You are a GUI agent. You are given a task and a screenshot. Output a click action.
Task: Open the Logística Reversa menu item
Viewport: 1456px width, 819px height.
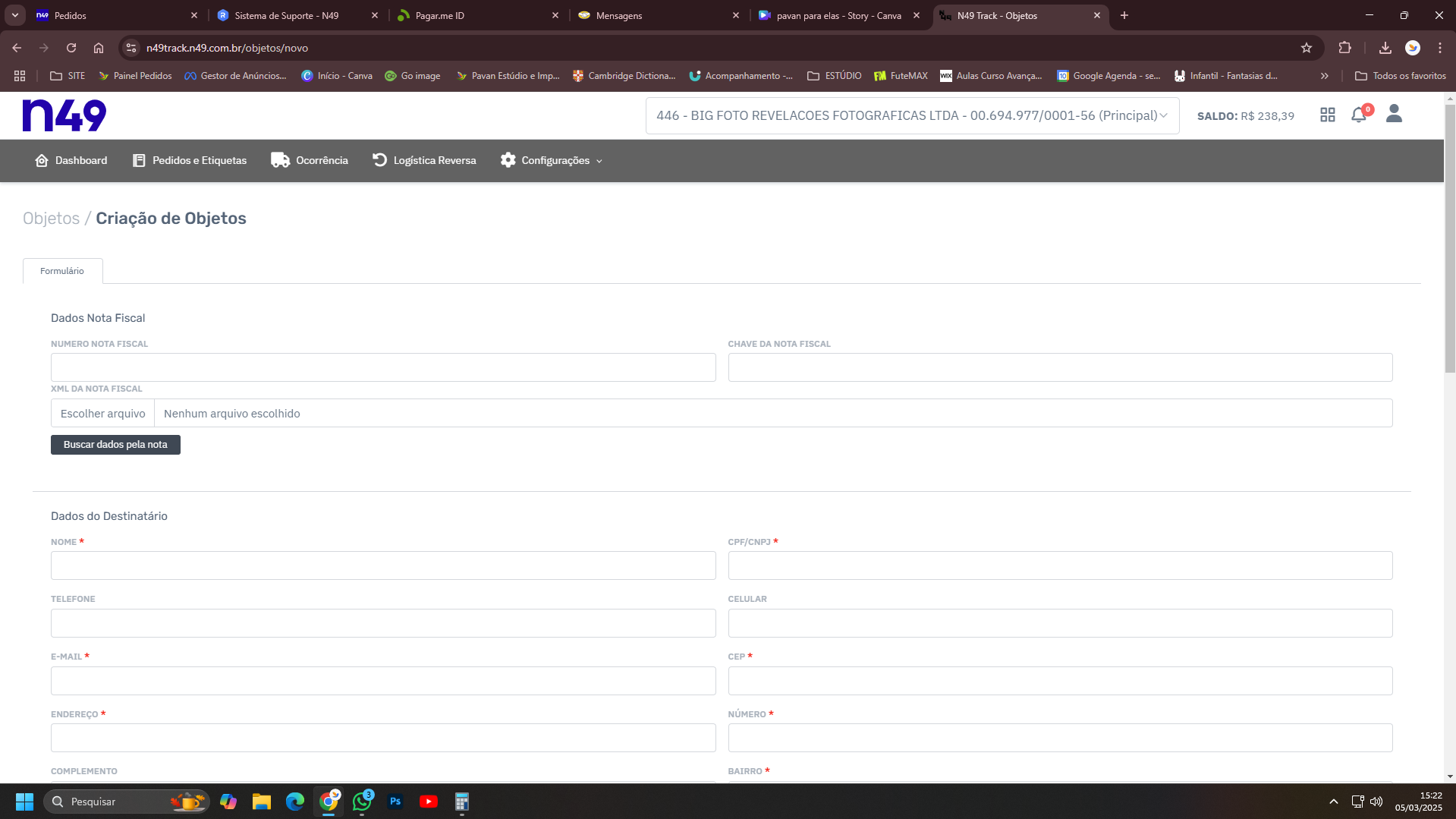(x=424, y=160)
